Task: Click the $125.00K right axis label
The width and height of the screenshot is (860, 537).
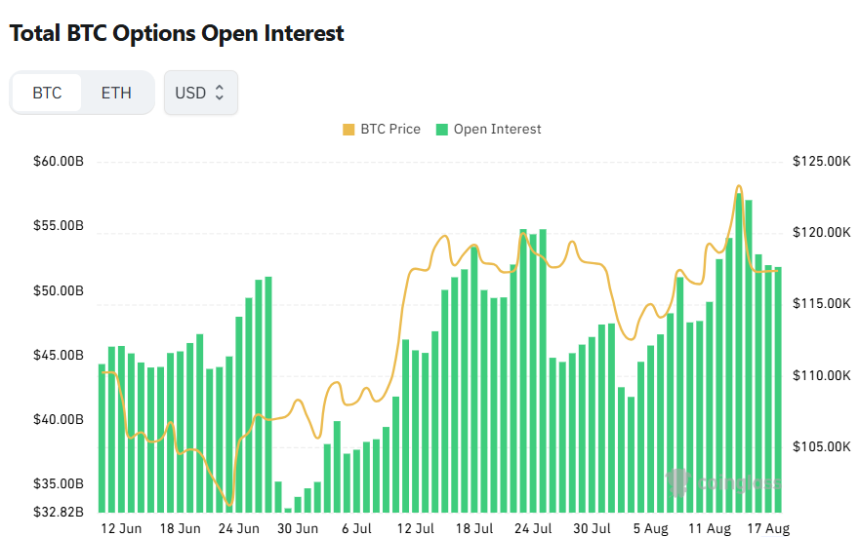Action: tap(821, 161)
